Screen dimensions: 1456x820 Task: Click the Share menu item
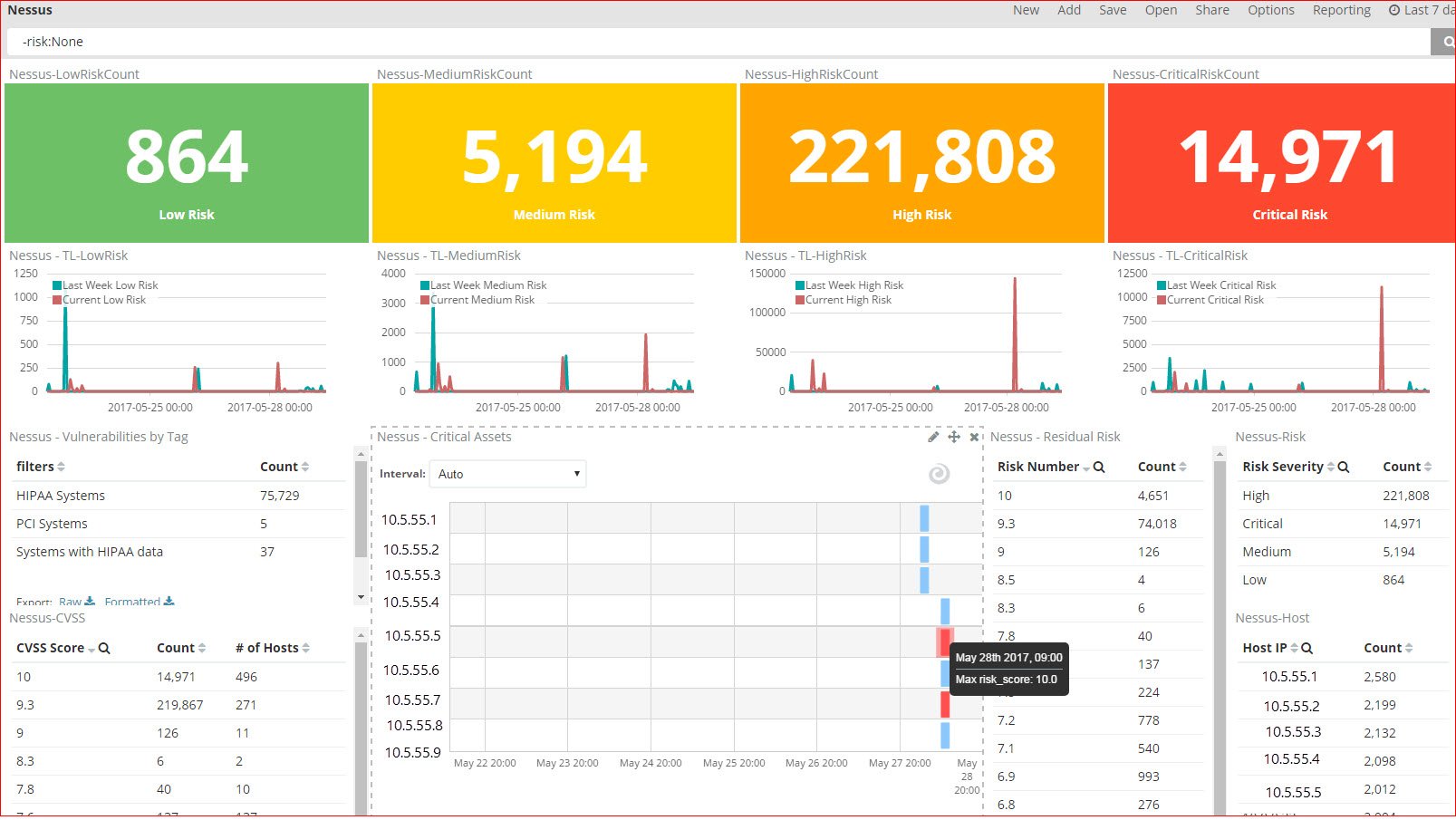point(1212,10)
